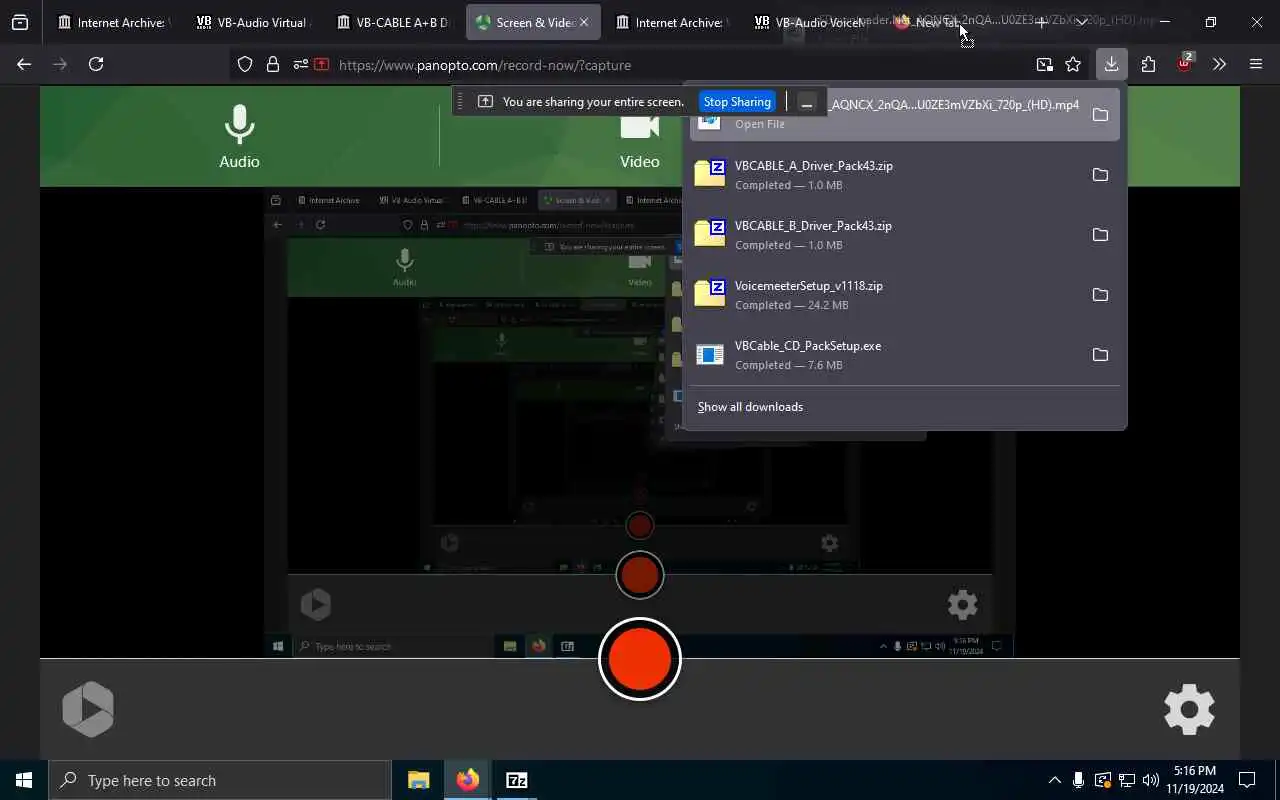Click the red screen-sharing indicator in address bar
This screenshot has width=1280, height=800.
[x=321, y=65]
